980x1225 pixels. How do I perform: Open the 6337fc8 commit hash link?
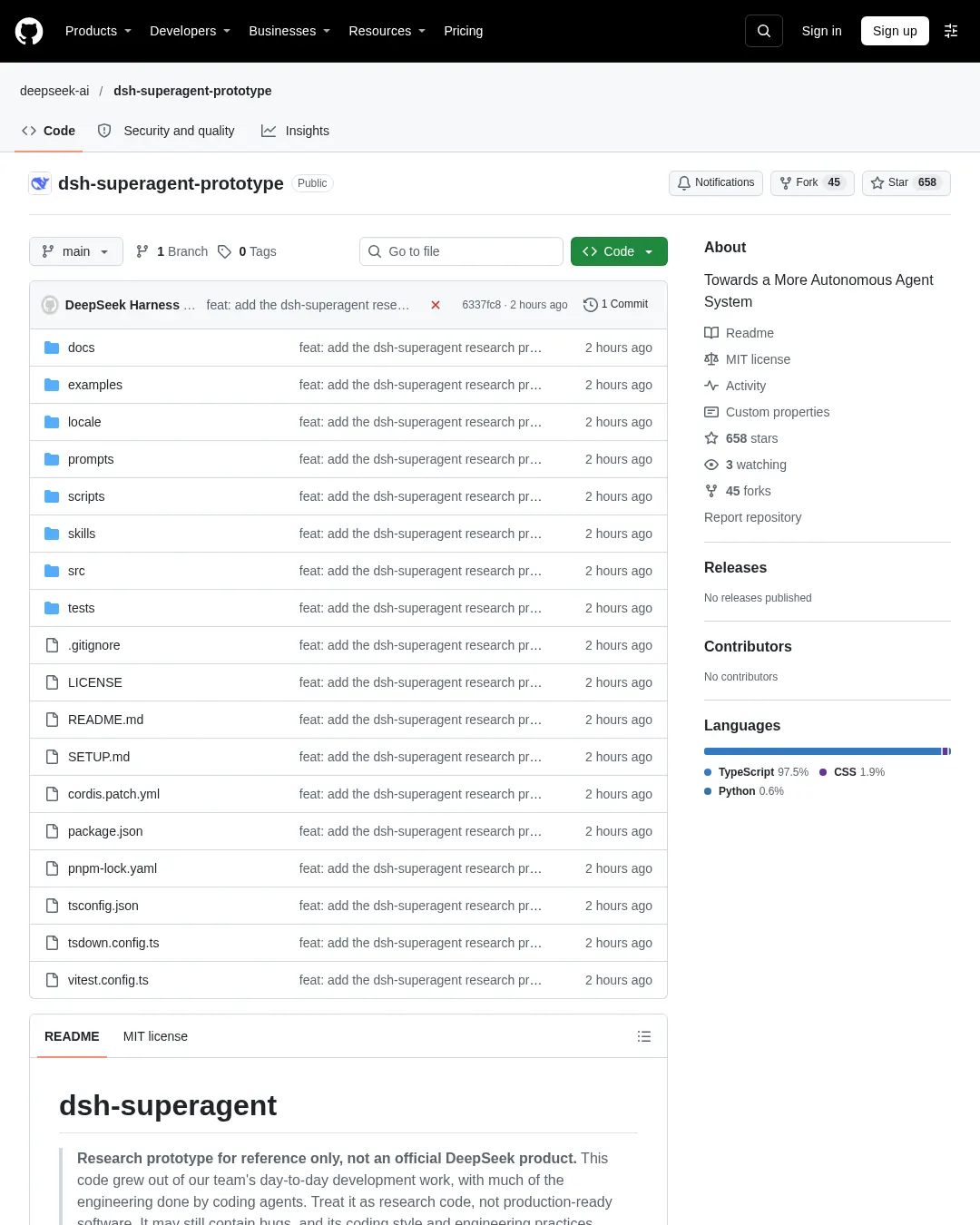(481, 305)
